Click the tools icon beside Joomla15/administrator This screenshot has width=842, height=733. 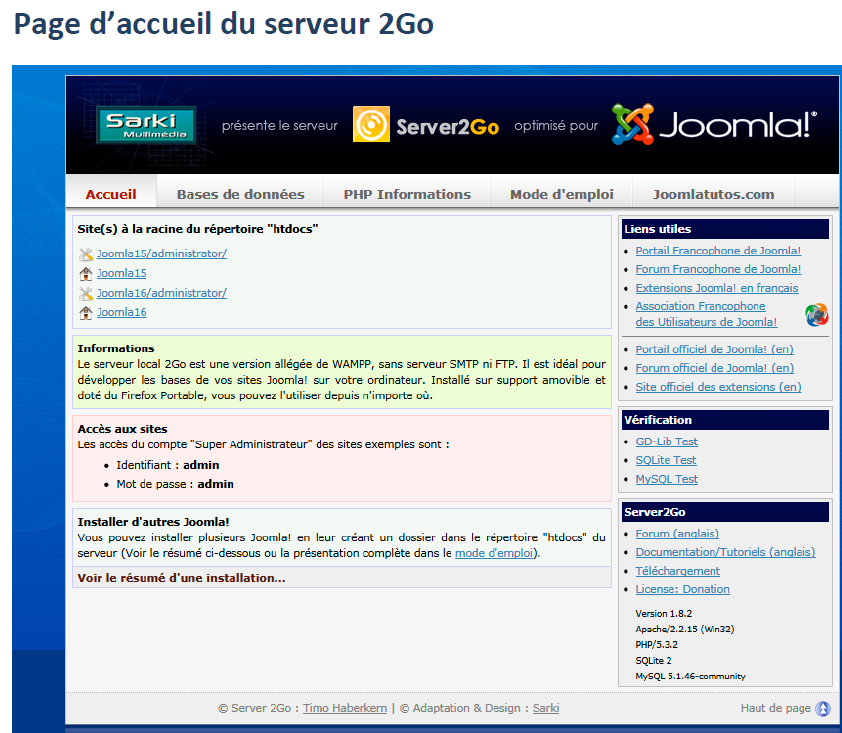click(86, 254)
